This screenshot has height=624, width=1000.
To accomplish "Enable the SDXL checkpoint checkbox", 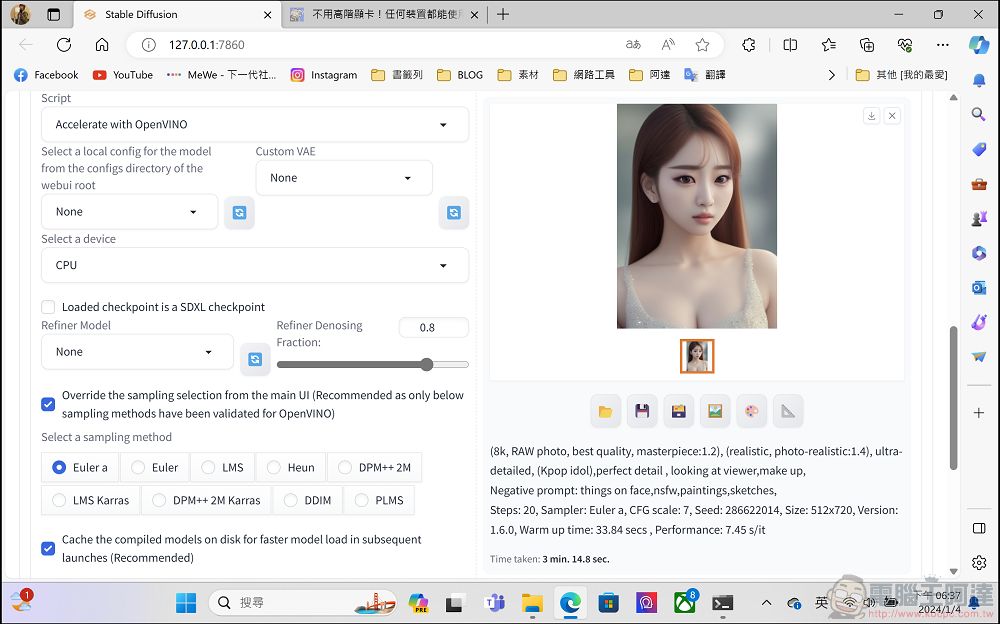I will (x=48, y=307).
